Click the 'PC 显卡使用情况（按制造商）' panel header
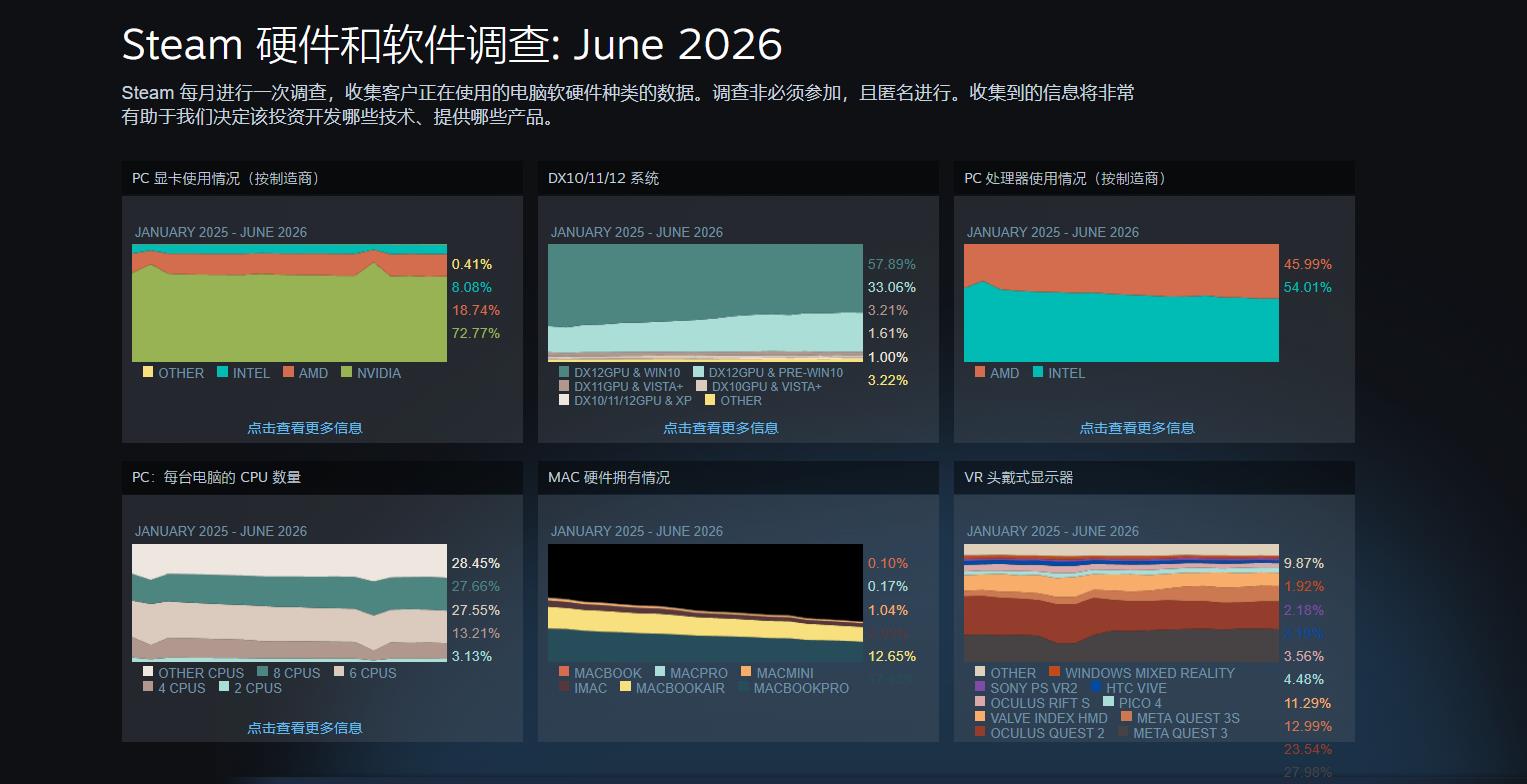Image resolution: width=1527 pixels, height=784 pixels. click(x=322, y=178)
